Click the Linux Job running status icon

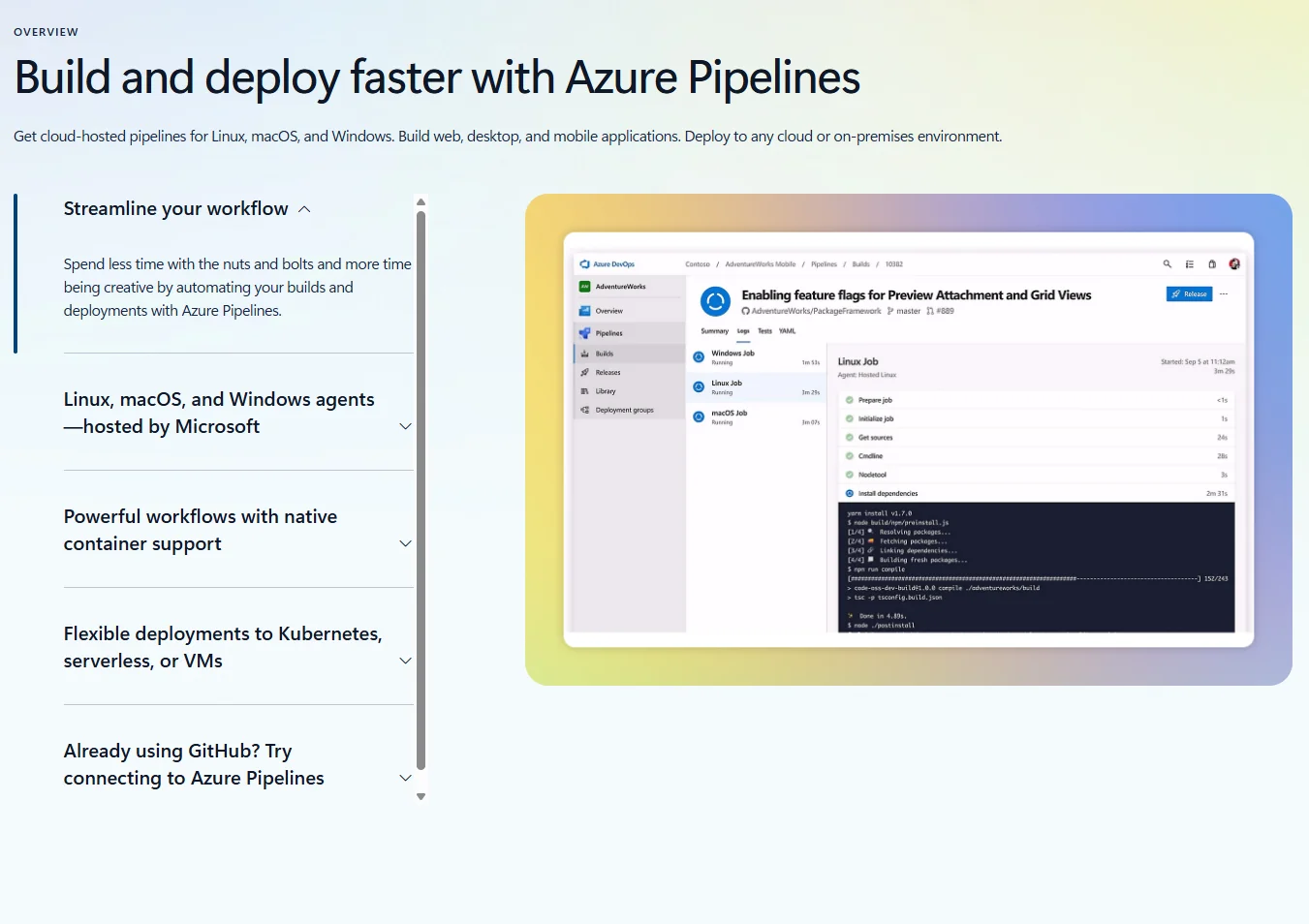tap(699, 387)
